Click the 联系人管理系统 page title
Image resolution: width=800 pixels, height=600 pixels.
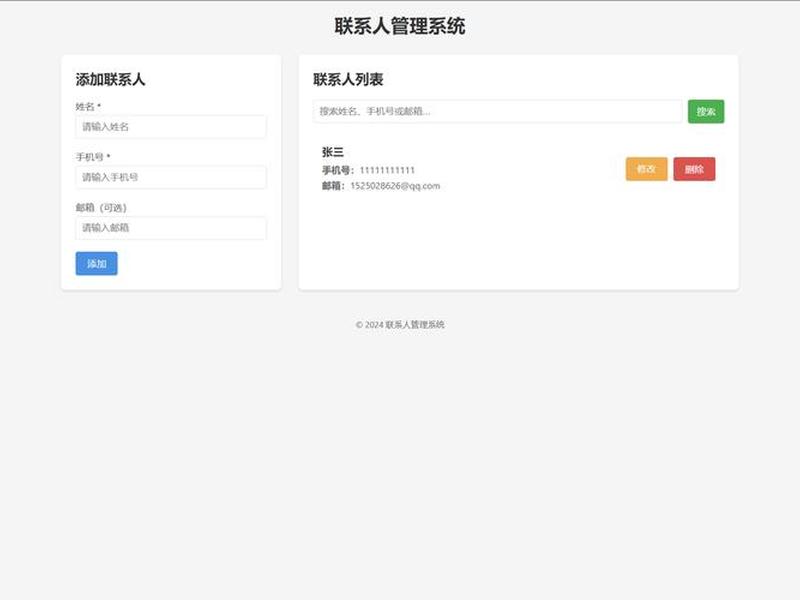(x=400, y=26)
